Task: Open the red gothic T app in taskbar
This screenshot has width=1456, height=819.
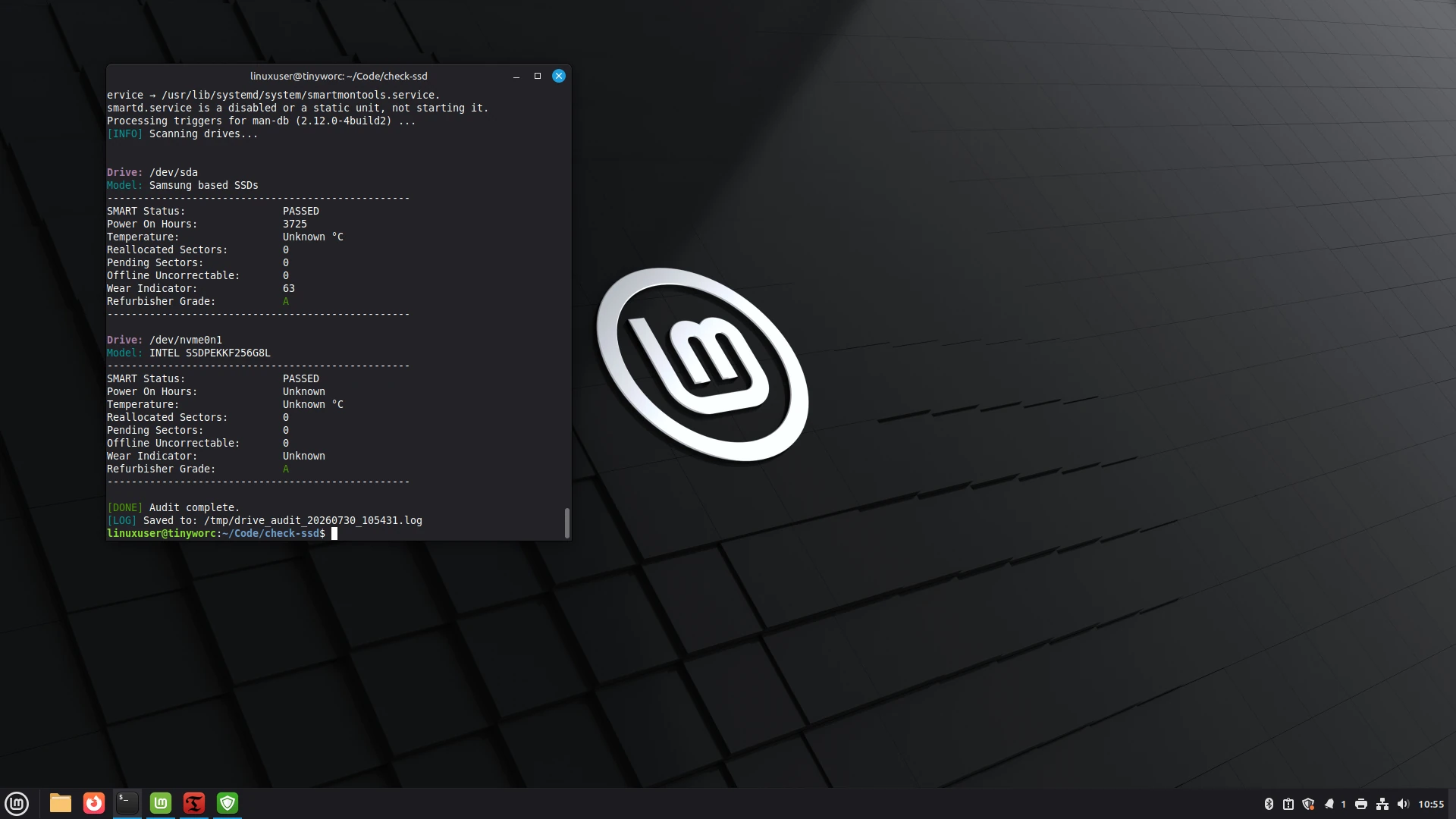Action: coord(194,803)
